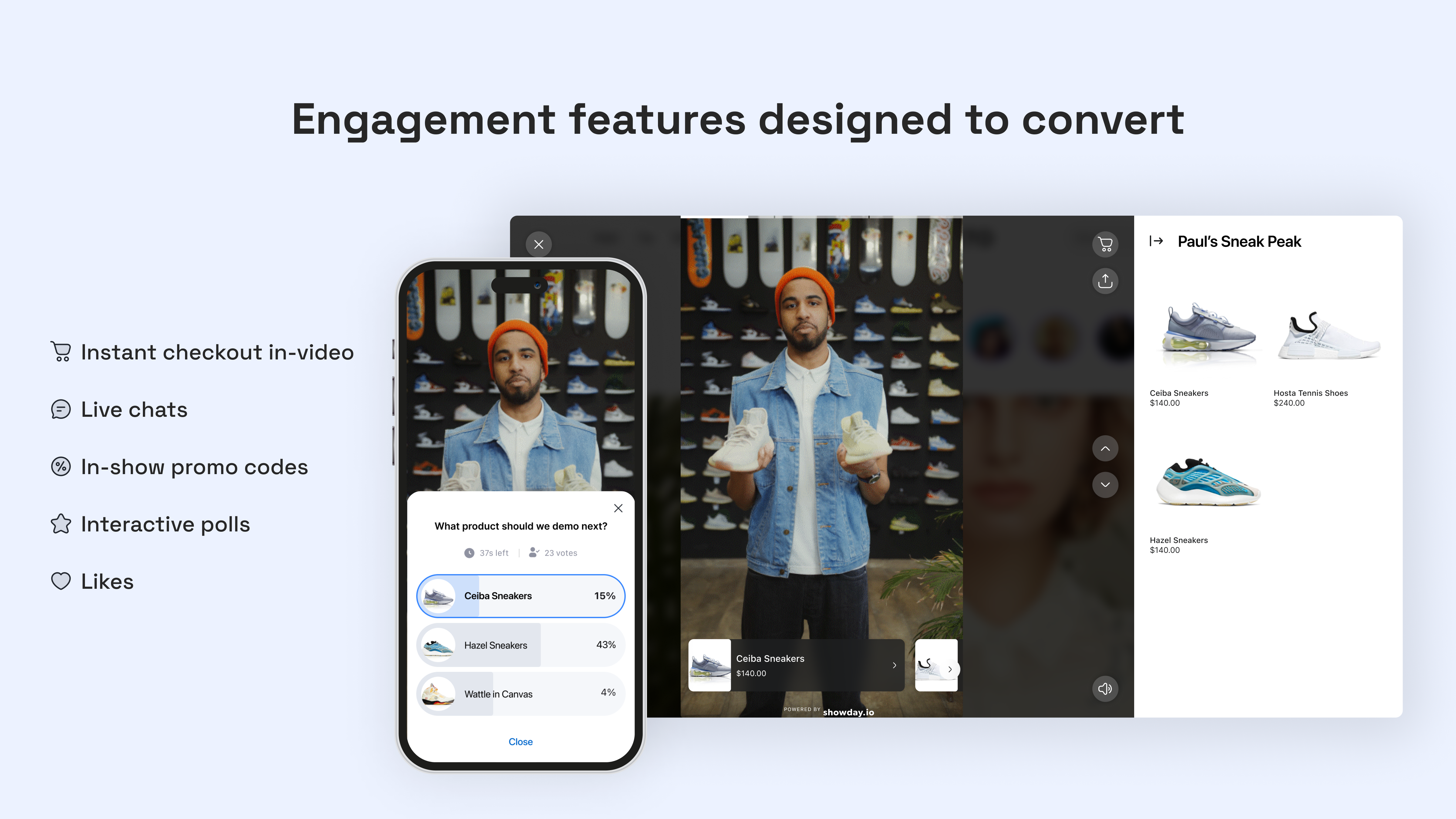The height and width of the screenshot is (819, 1456).
Task: Open the shopping cart icon in video player
Action: coord(1105,244)
